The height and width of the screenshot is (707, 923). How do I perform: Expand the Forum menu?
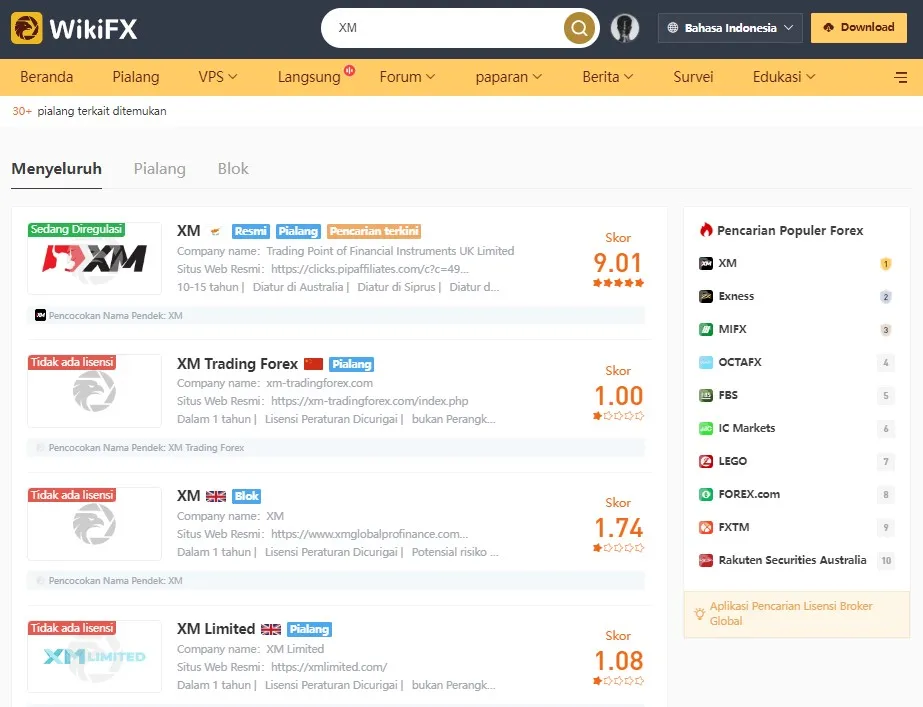coord(407,77)
